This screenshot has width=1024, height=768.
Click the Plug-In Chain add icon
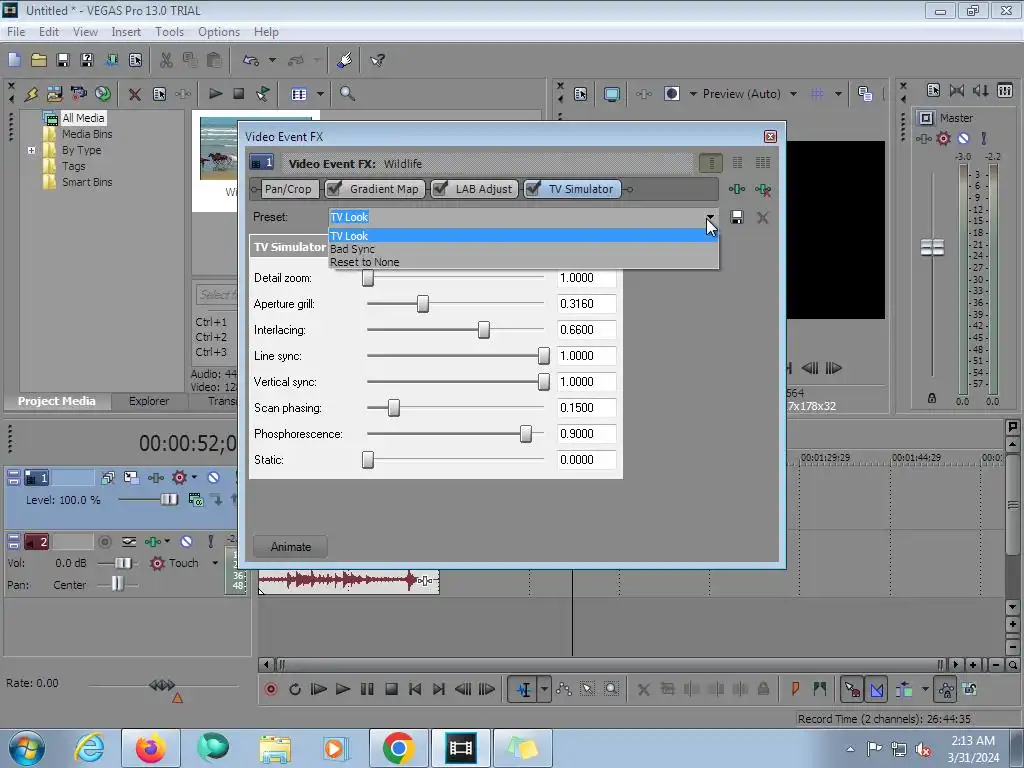[737, 189]
